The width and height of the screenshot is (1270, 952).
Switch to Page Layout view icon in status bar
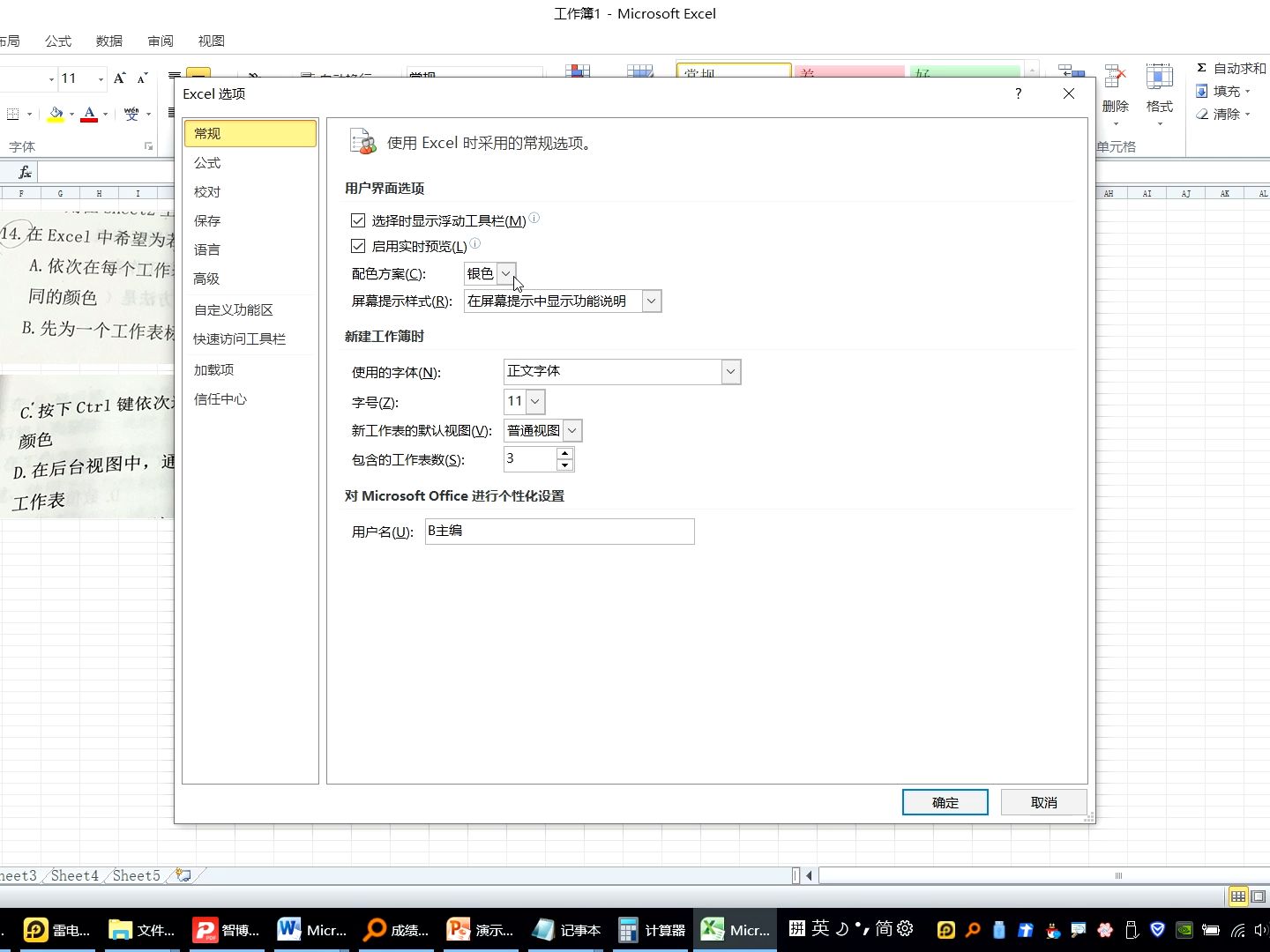tap(1259, 896)
